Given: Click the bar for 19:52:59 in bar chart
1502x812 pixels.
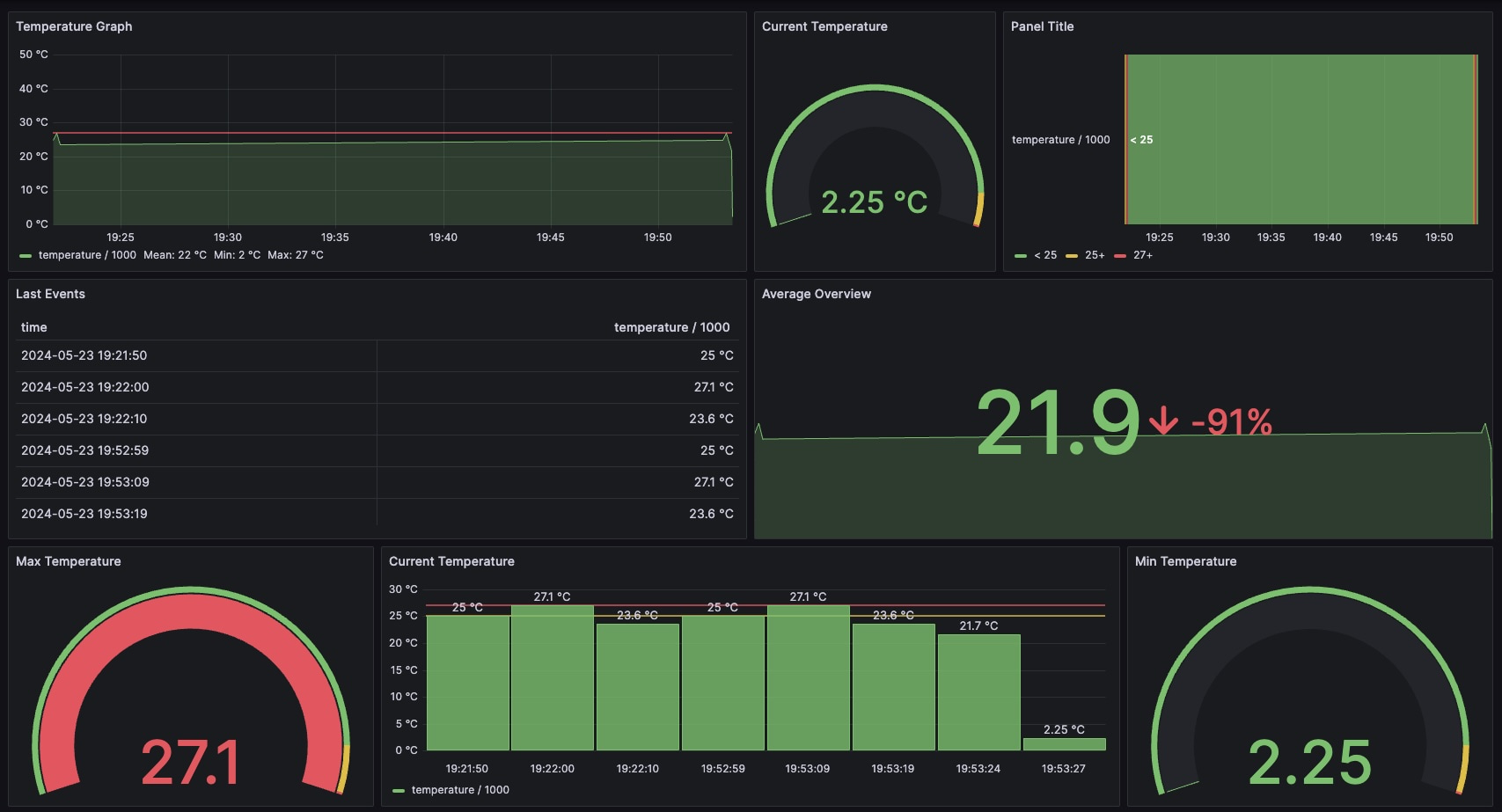Looking at the screenshot, I should [723, 683].
